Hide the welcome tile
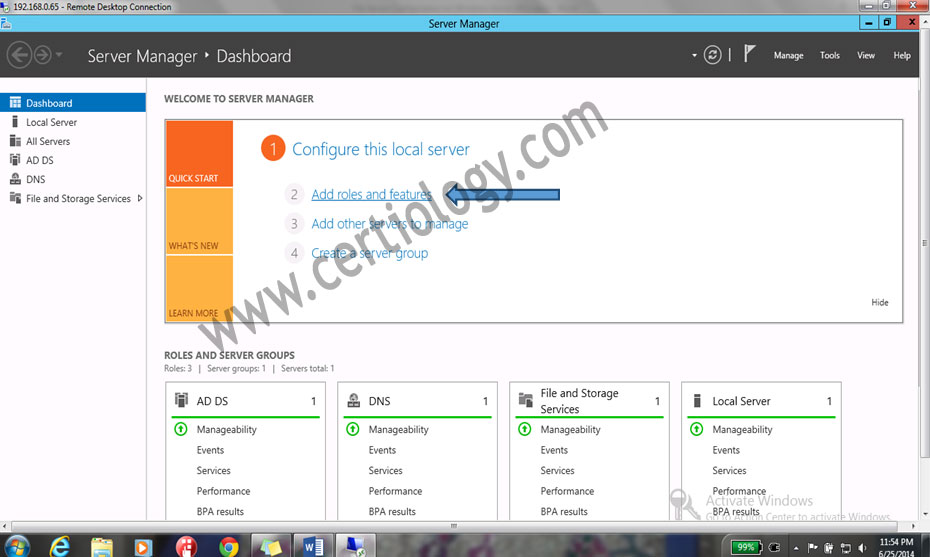The image size is (930, 557). coord(880,303)
